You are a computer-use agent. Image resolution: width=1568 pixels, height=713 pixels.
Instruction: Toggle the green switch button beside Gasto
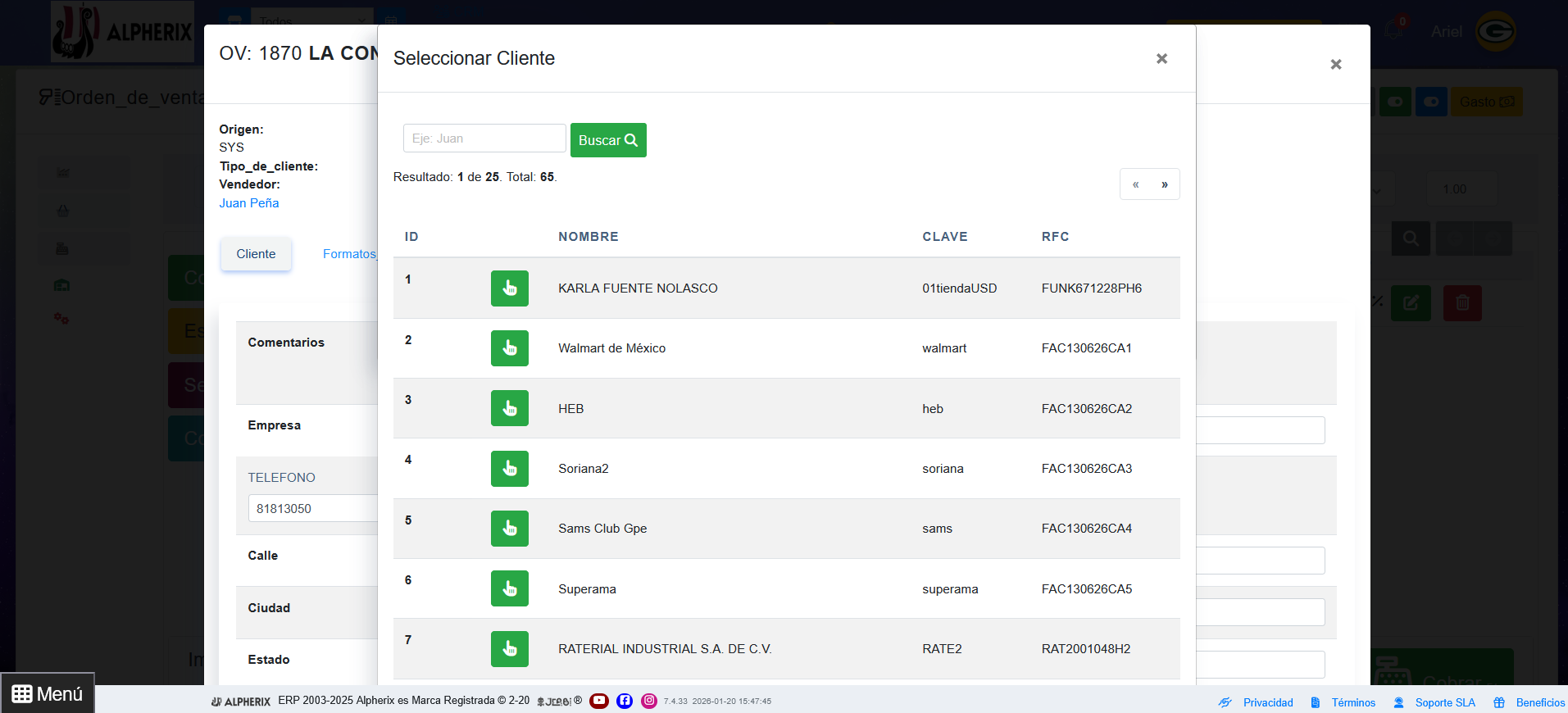(x=1395, y=102)
